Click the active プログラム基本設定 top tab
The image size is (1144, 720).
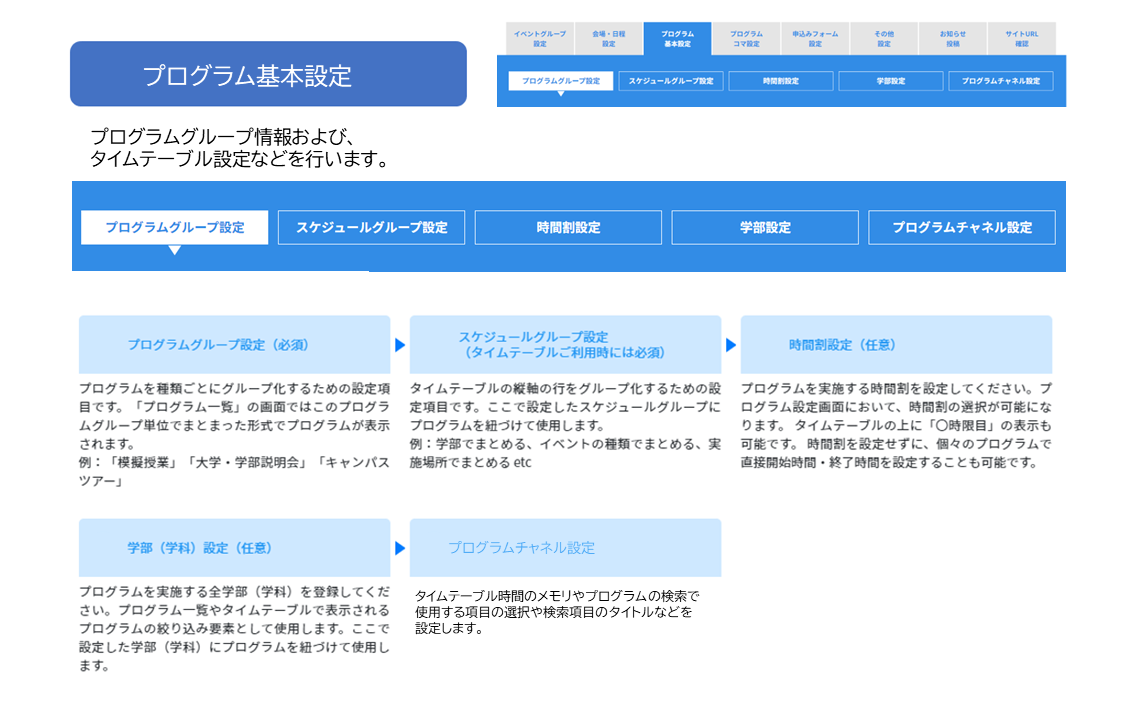coord(677,39)
